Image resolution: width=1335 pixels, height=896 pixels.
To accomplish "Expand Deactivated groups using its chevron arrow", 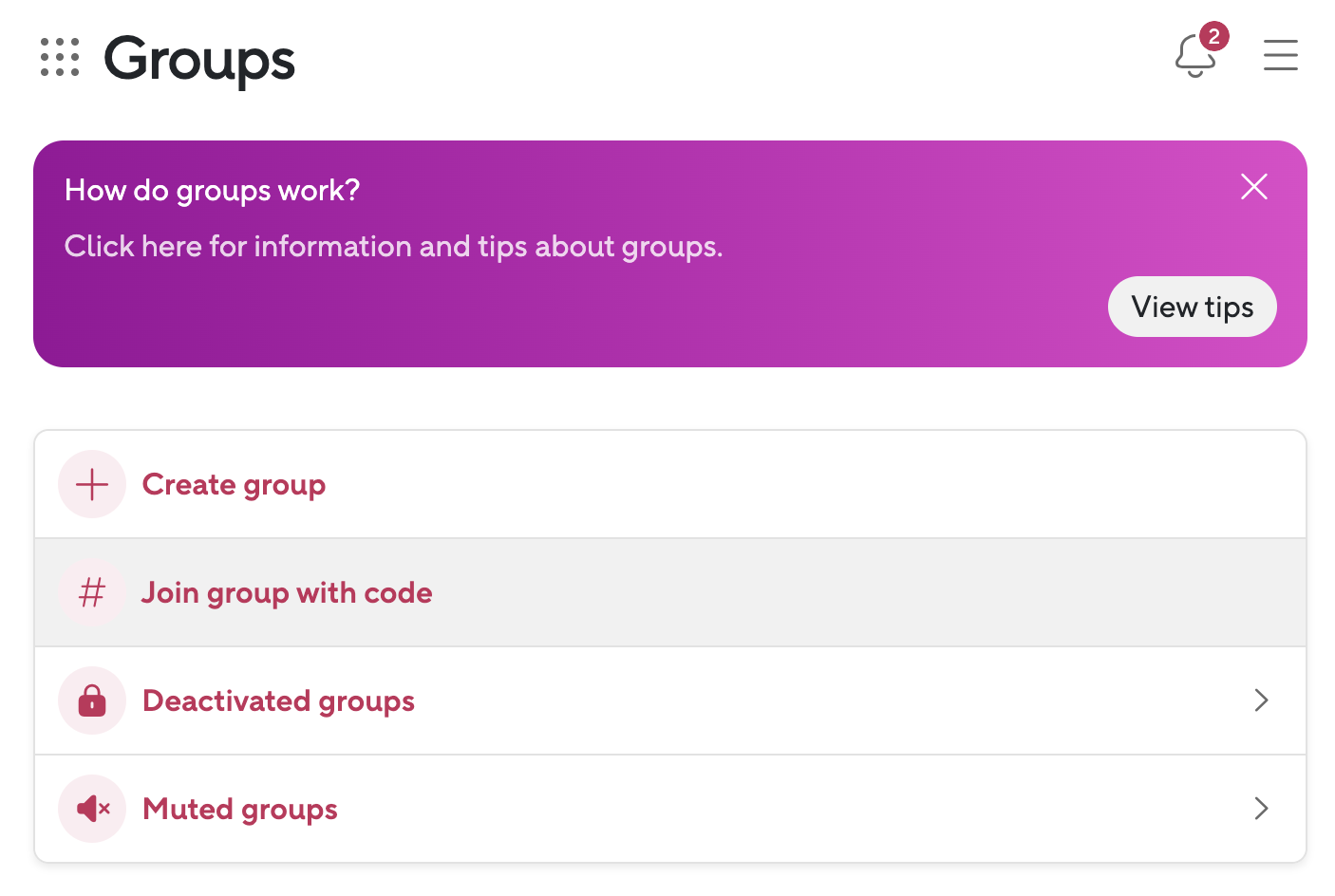I will point(1261,700).
